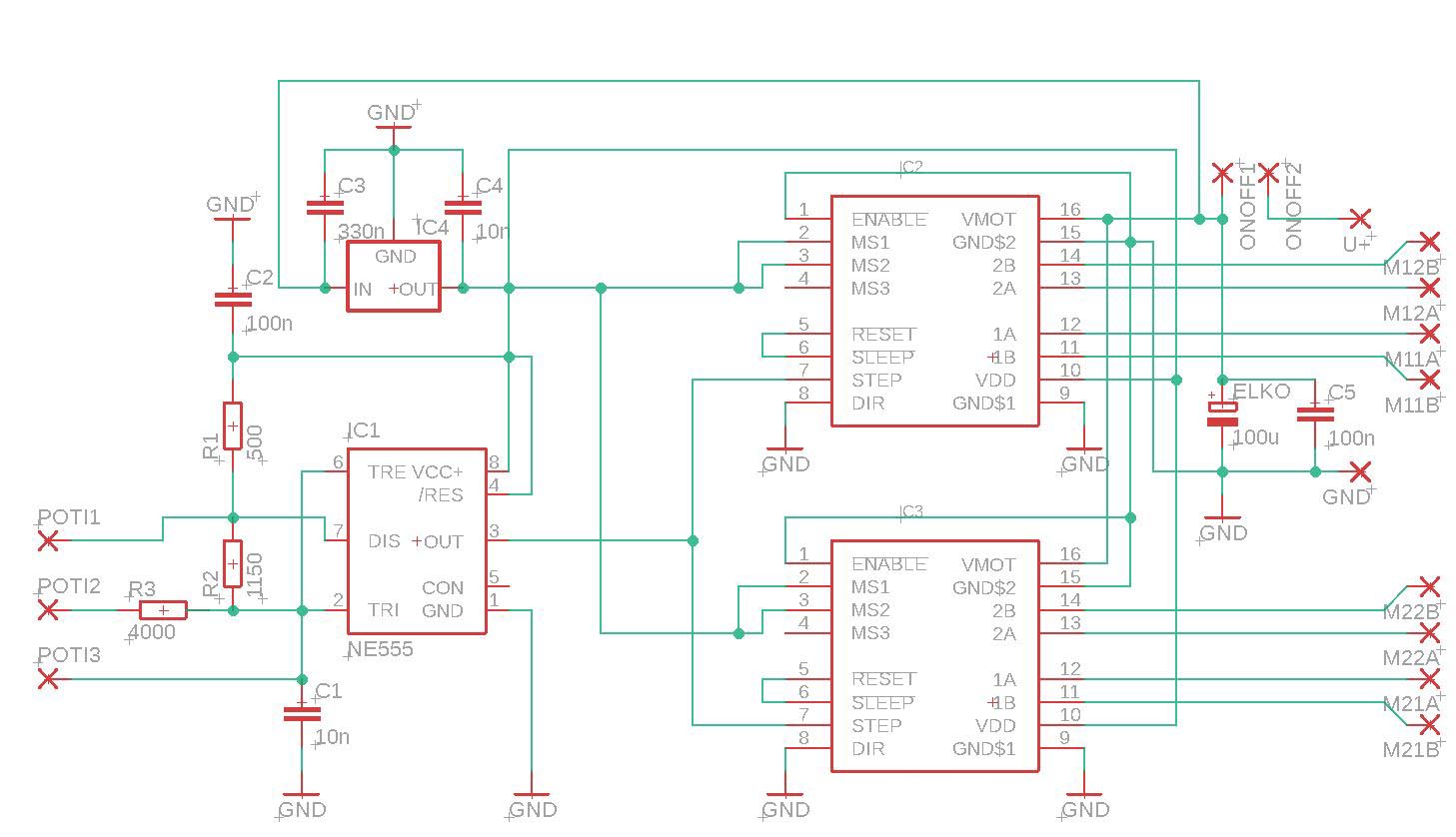Click the R3 4000 resistor symbol
This screenshot has height=837, width=1456.
tap(162, 609)
